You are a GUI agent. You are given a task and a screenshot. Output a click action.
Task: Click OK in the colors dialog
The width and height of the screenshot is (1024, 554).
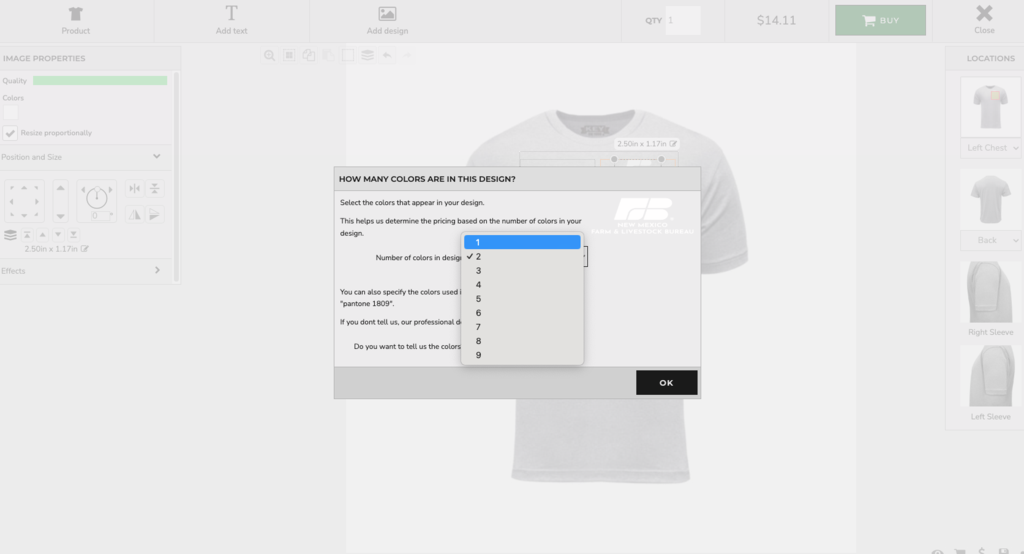(x=666, y=383)
